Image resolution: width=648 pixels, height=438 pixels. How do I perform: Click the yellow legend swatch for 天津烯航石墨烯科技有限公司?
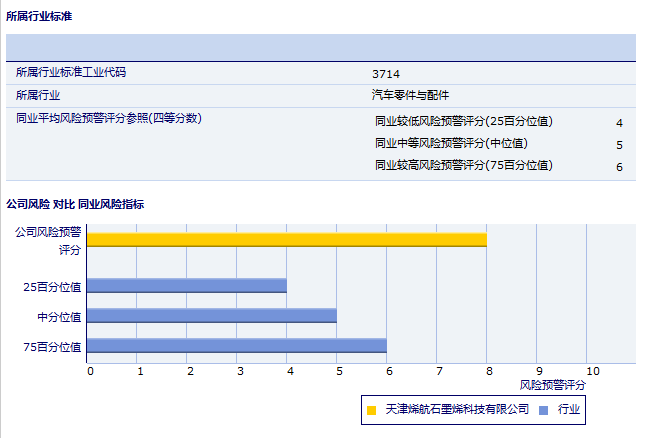[x=372, y=410]
